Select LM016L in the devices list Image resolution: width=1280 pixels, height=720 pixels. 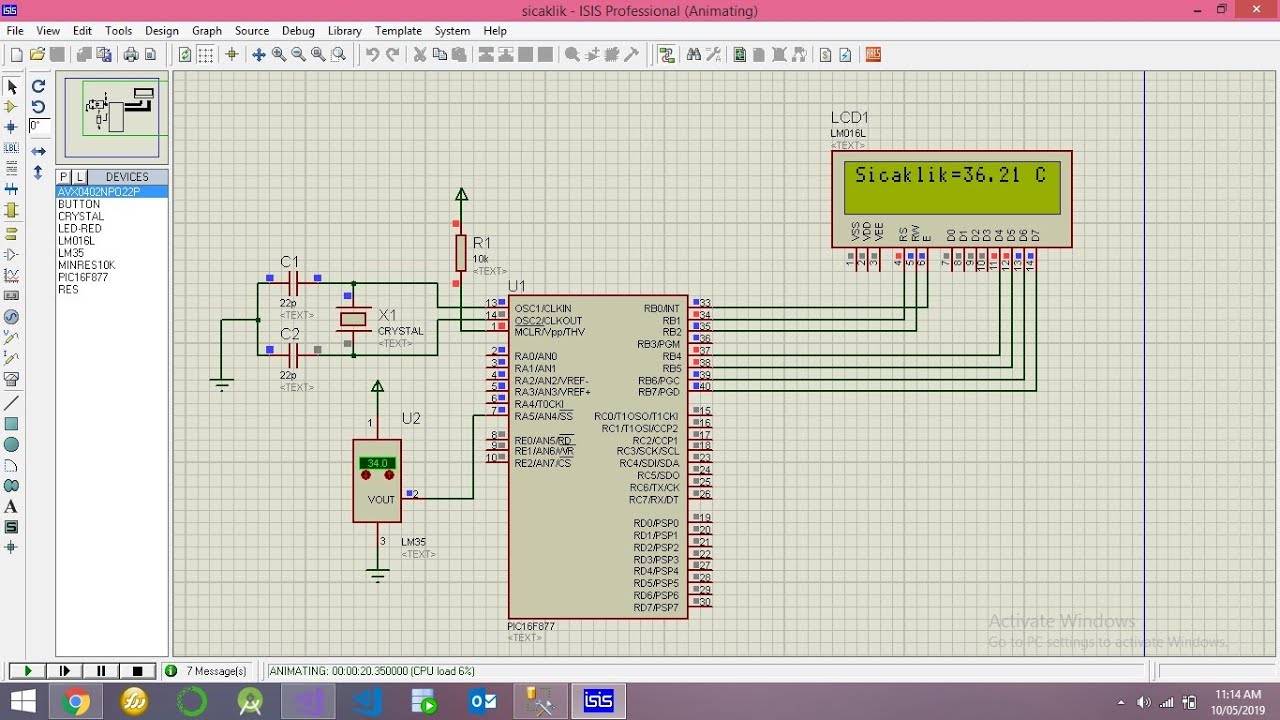76,241
